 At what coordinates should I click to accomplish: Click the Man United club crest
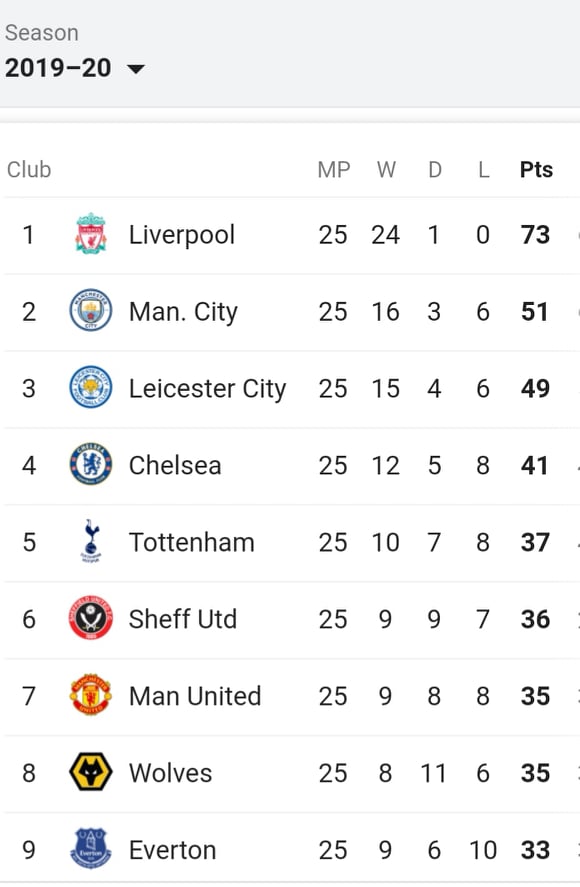91,695
